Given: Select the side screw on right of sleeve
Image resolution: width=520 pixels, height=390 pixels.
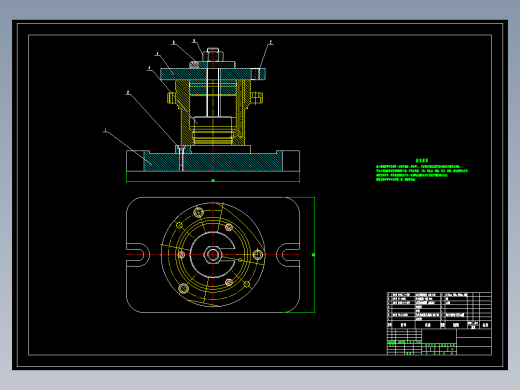Looking at the screenshot, I should pyautogui.click(x=256, y=98).
